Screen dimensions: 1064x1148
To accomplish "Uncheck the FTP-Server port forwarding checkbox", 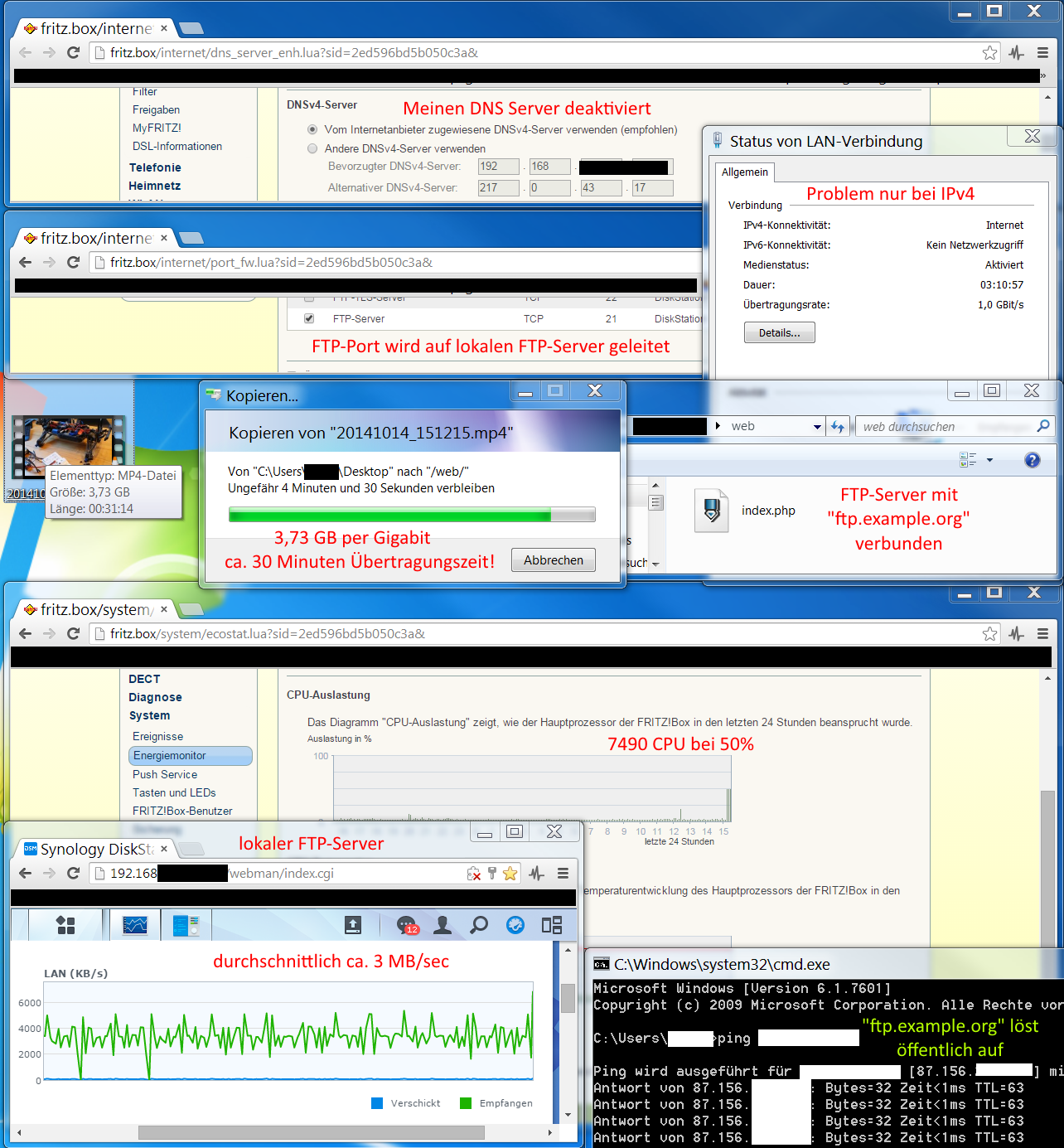I will click(x=308, y=318).
